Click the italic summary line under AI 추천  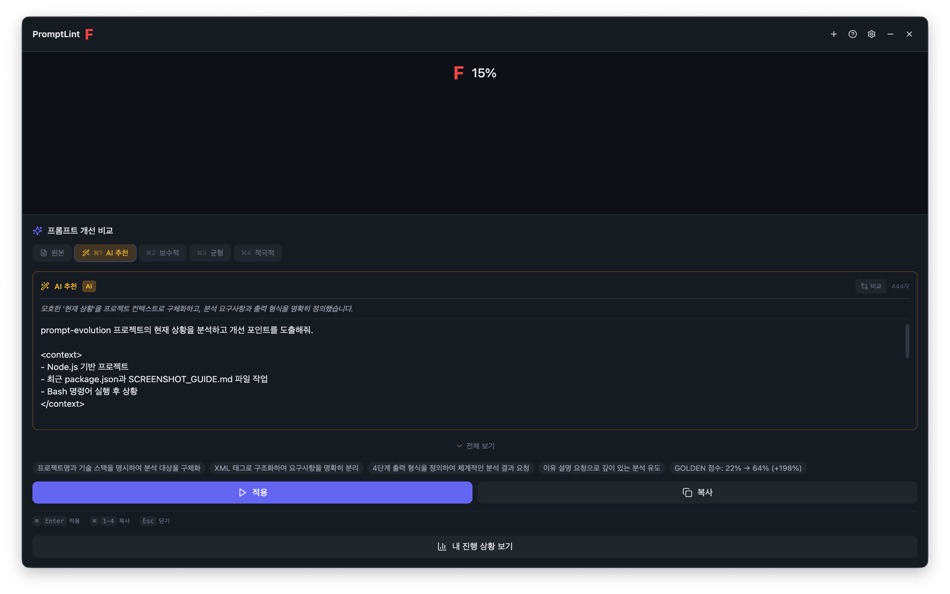(x=196, y=309)
